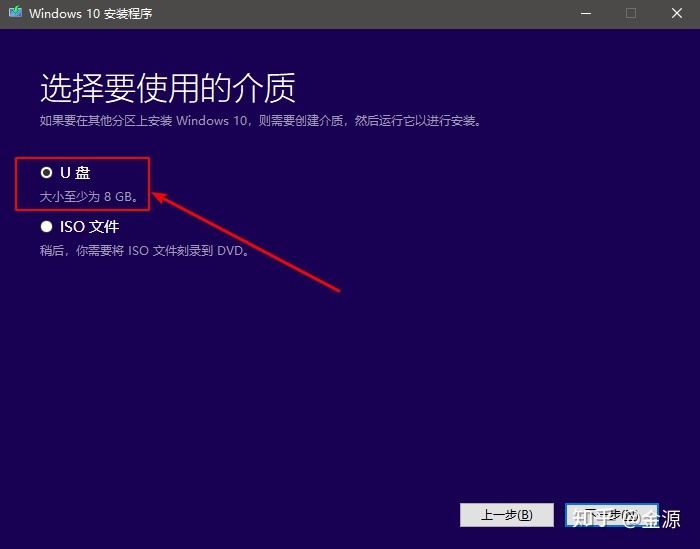Screen dimensions: 700x549
Task: Click the installation media explanation subtitle
Action: [x=260, y=121]
